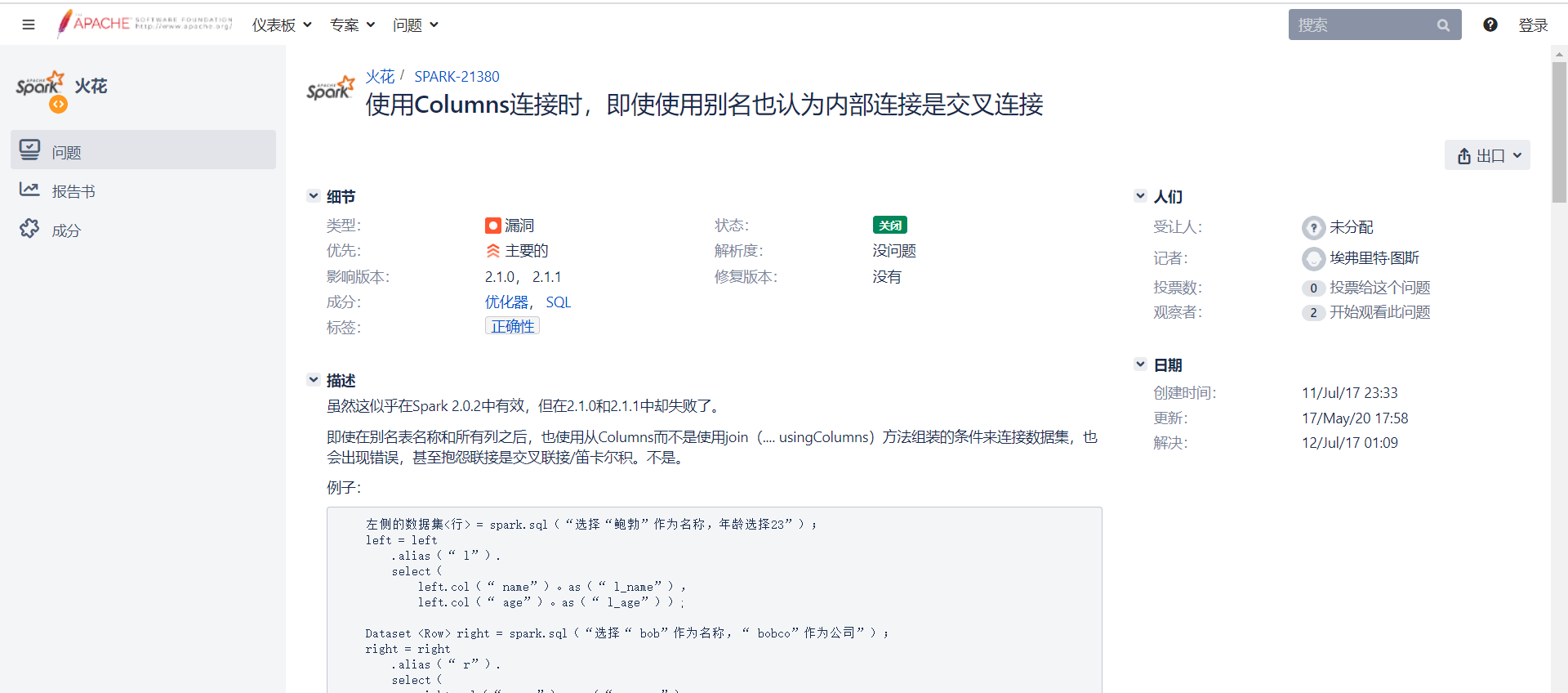The image size is (1568, 693).
Task: Click the green 关闭 status badge
Action: tap(890, 225)
